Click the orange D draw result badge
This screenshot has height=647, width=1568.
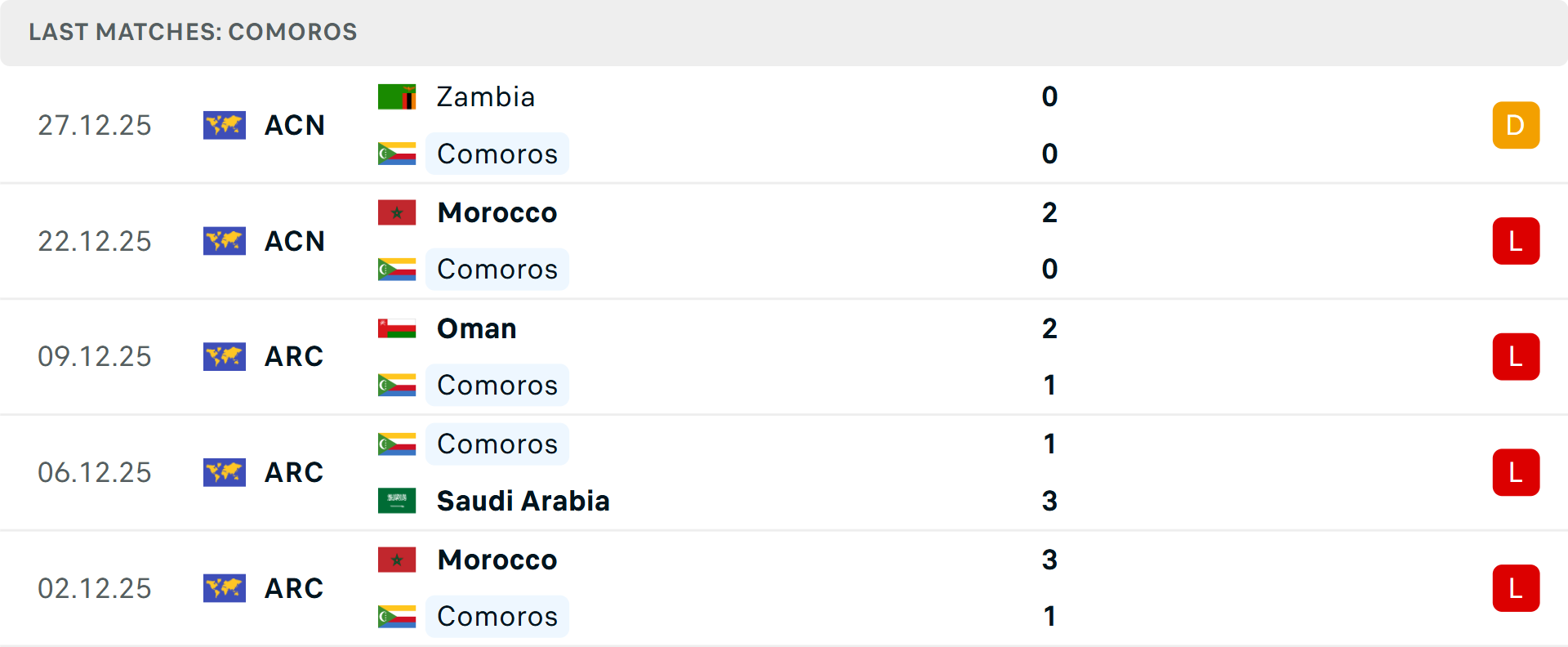tap(1516, 125)
